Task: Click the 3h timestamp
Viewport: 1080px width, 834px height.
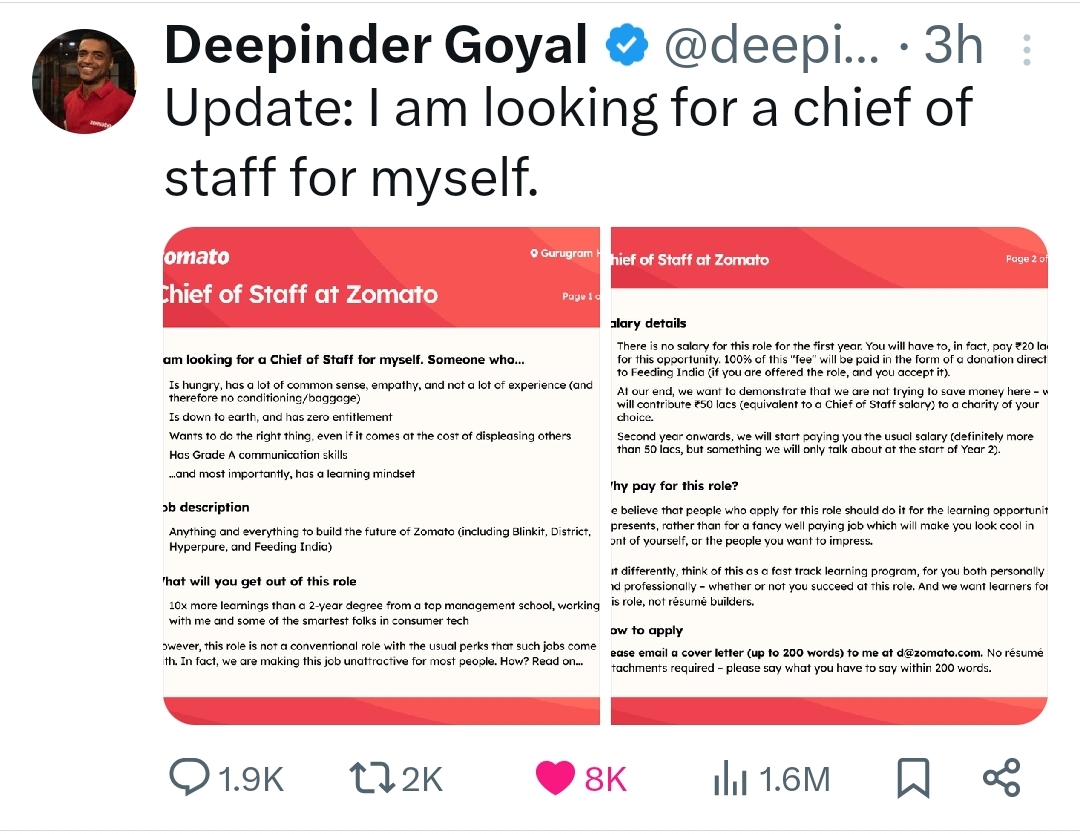Action: (953, 46)
